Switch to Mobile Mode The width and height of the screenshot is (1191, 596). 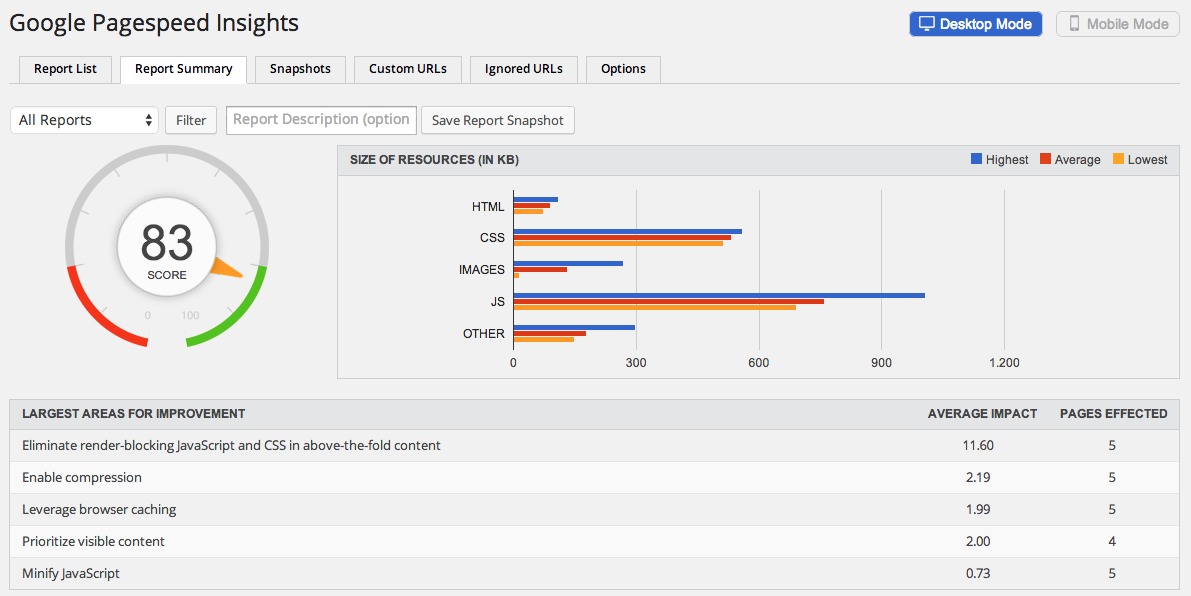[1118, 24]
